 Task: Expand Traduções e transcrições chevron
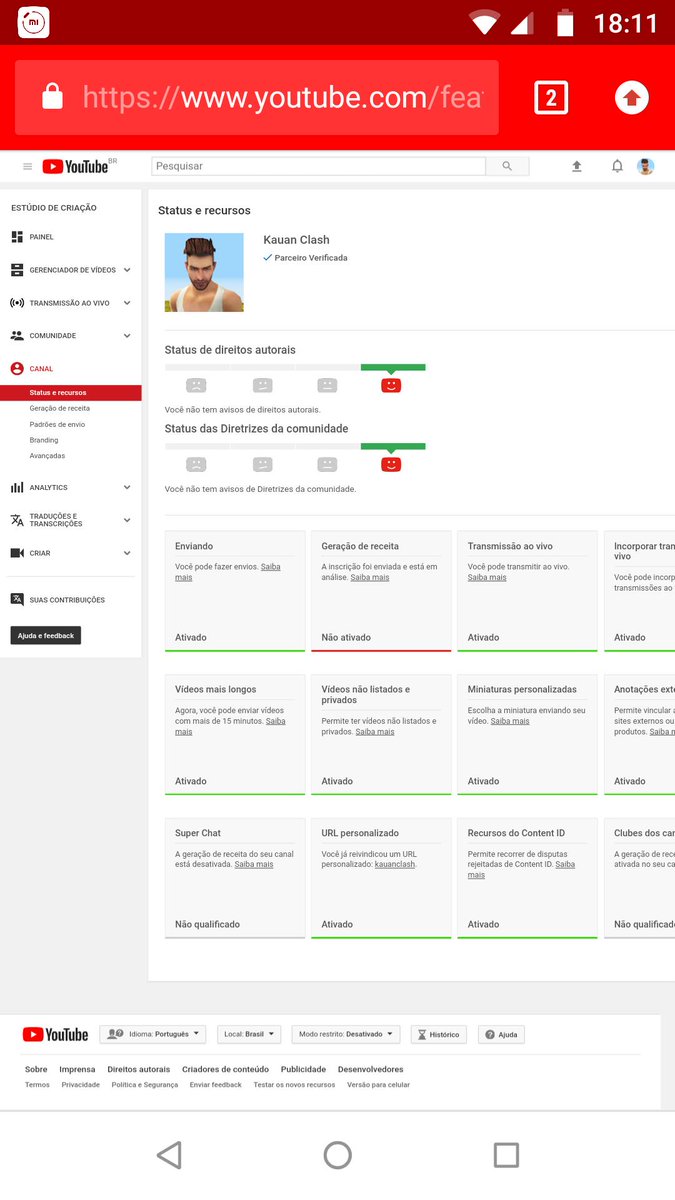127,520
